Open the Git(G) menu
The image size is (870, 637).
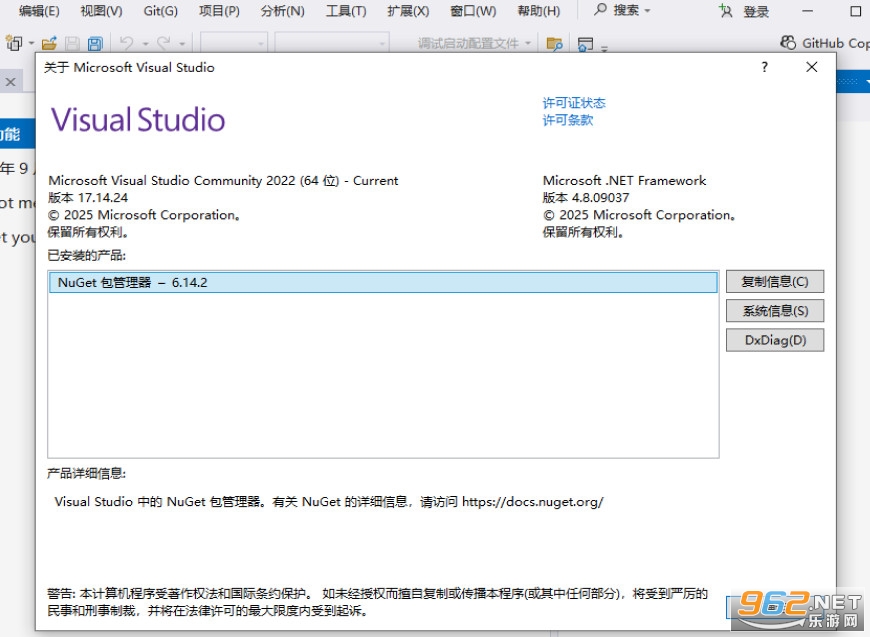[160, 11]
